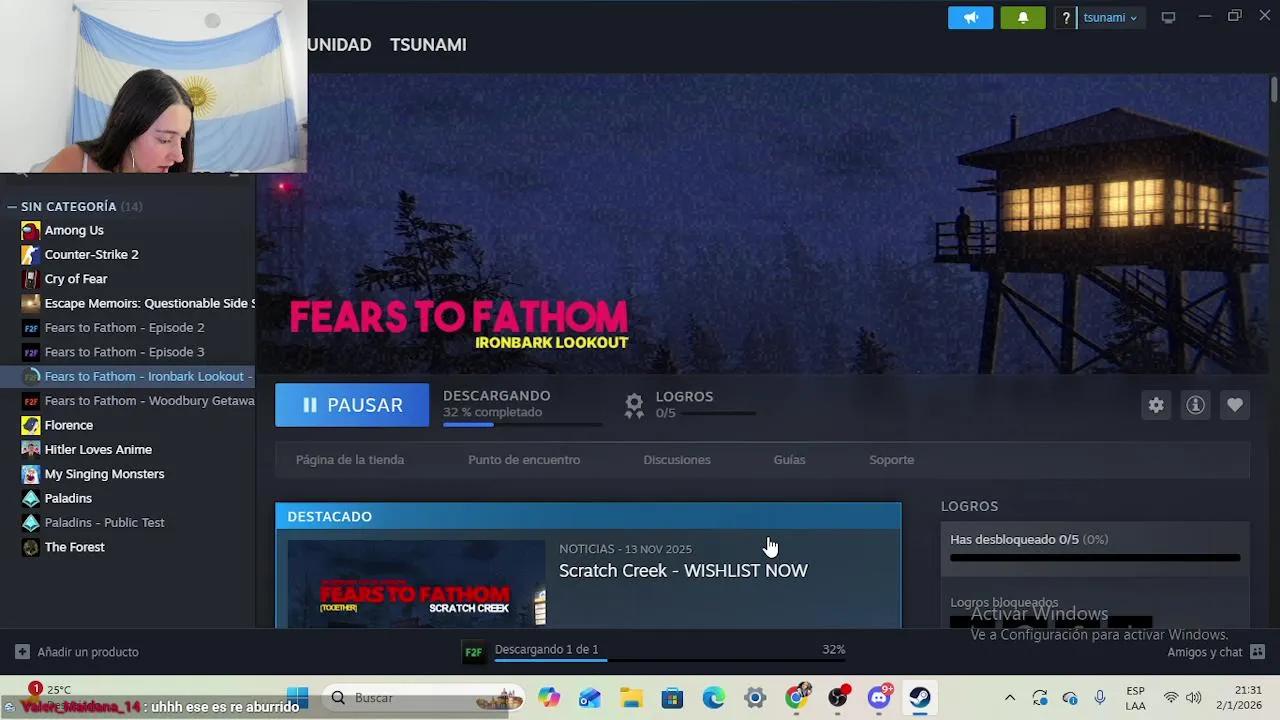This screenshot has width=1280, height=720.
Task: Click the Florence game icon
Action: point(31,425)
